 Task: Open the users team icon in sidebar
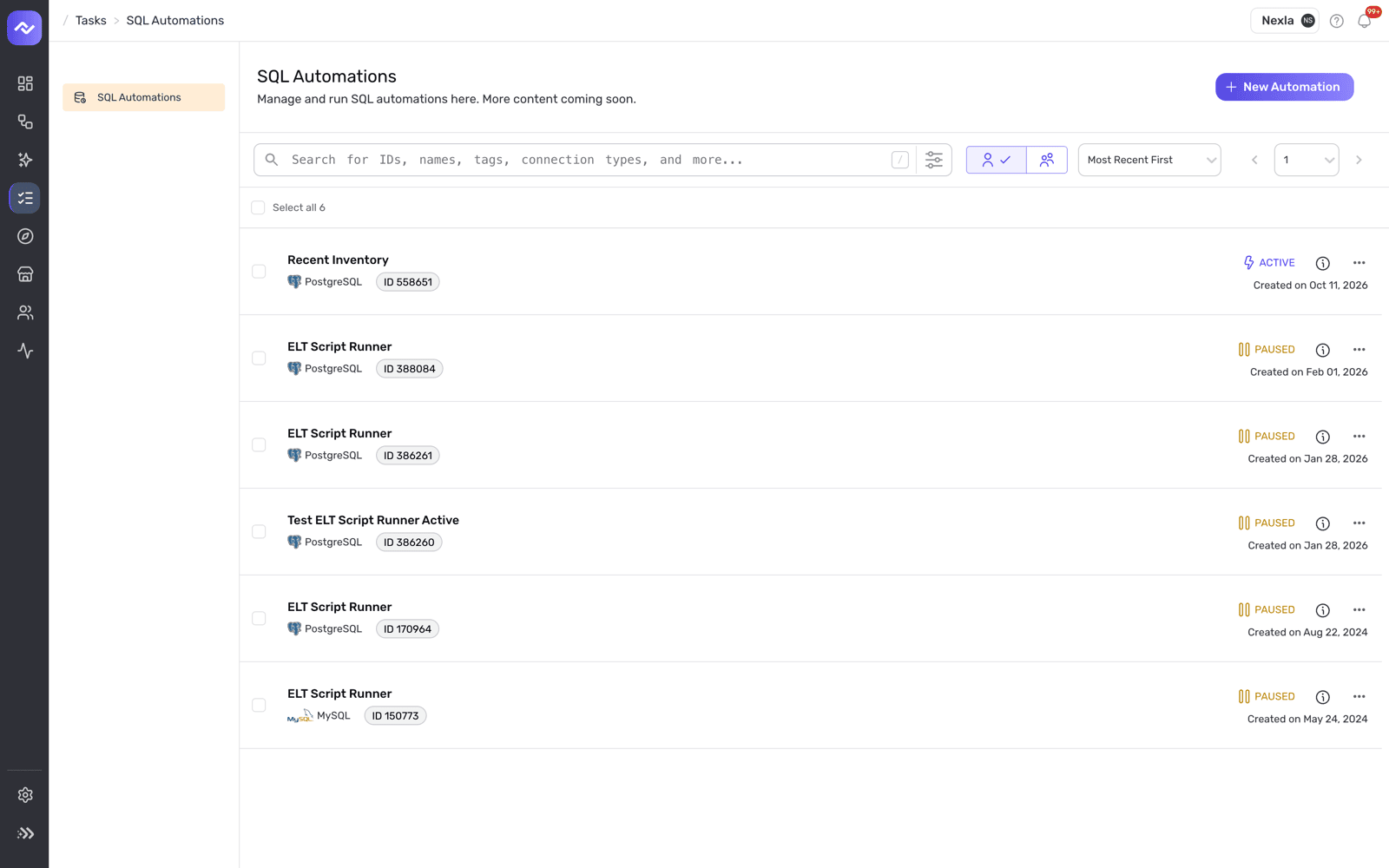(x=25, y=312)
